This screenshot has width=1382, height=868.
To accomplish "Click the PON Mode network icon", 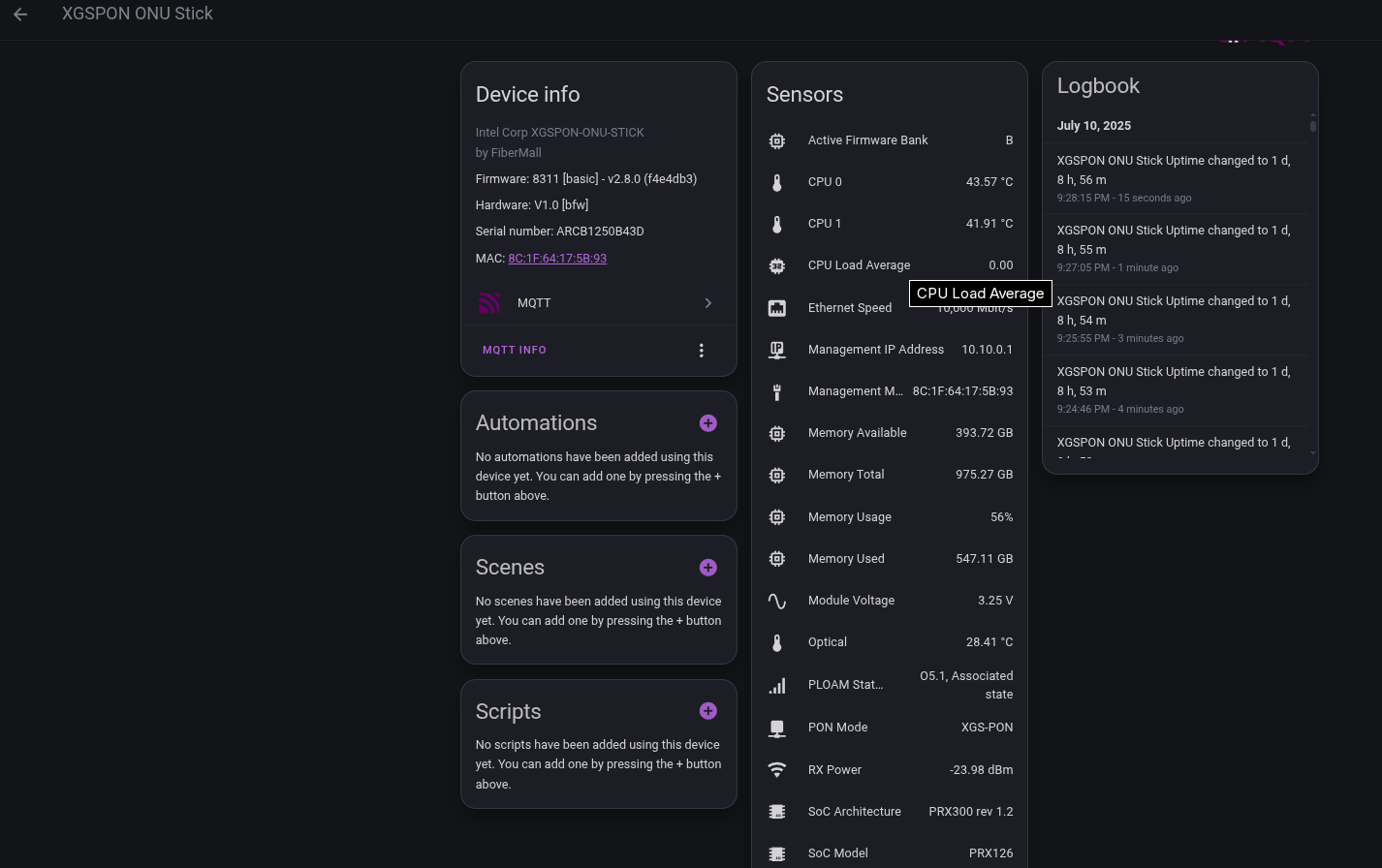I will (x=777, y=728).
